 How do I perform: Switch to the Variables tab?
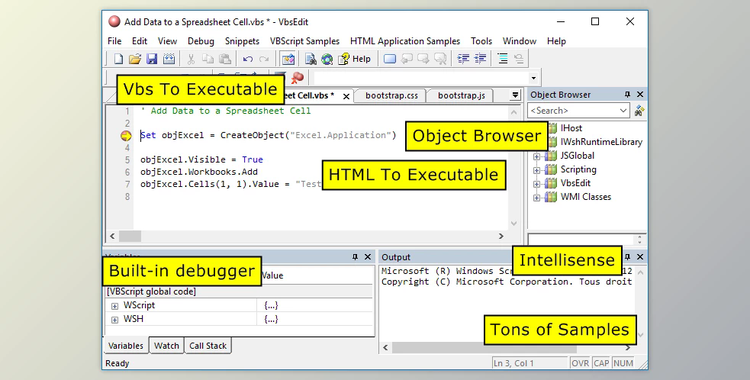click(x=125, y=346)
